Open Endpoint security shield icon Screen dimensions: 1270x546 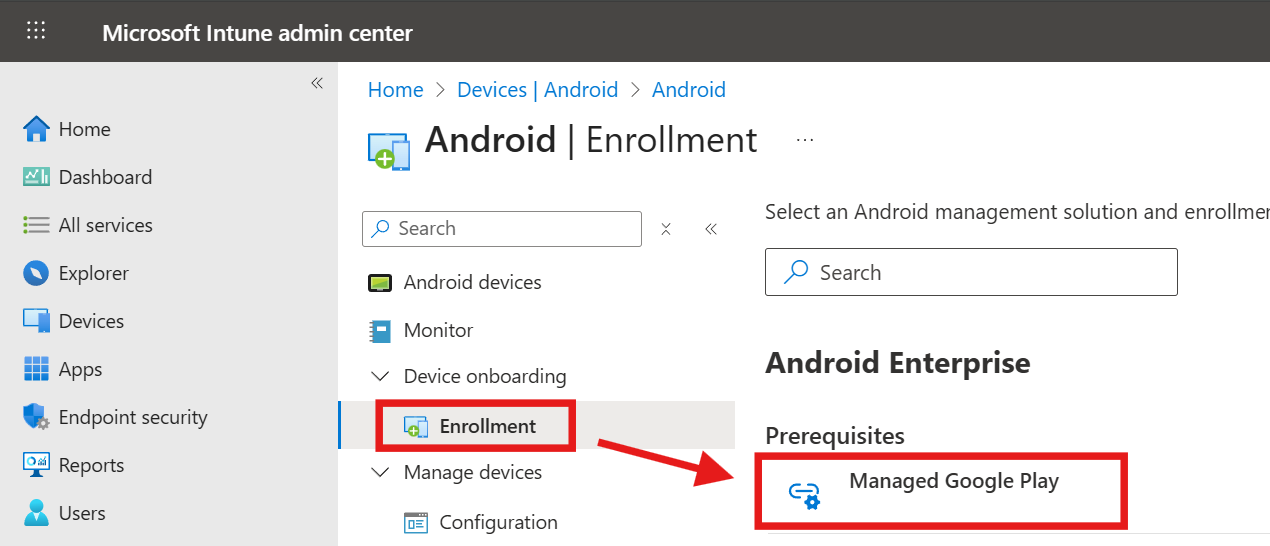point(36,417)
